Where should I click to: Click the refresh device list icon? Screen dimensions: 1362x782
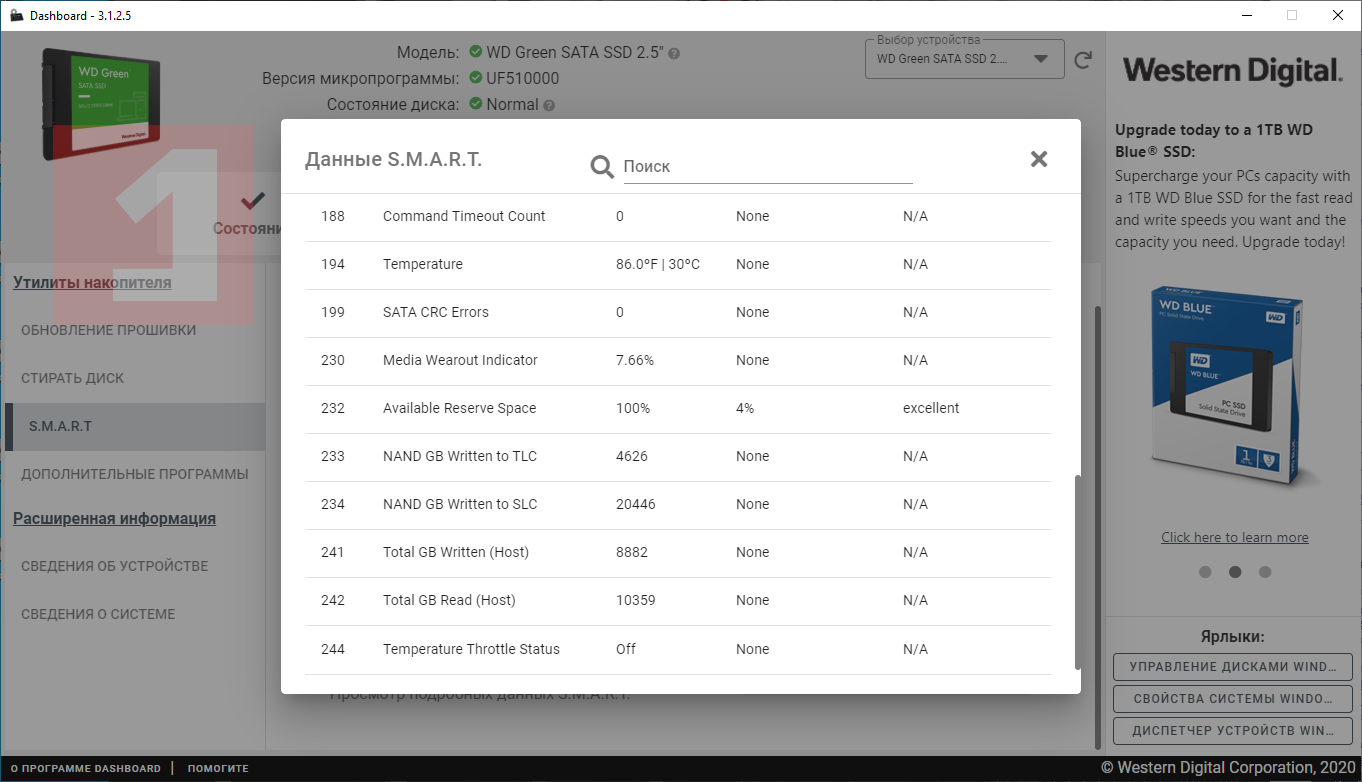point(1083,60)
